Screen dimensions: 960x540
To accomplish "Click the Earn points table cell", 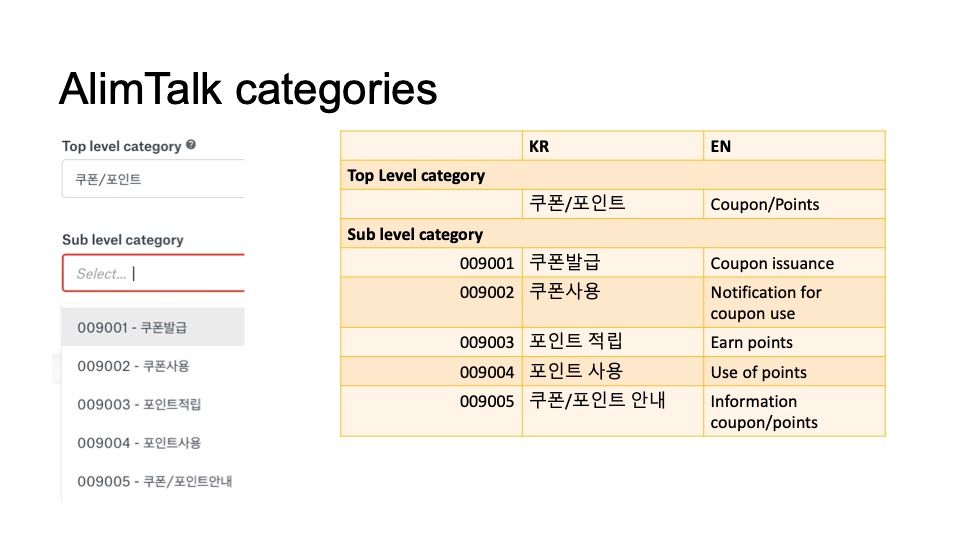I will tap(794, 342).
